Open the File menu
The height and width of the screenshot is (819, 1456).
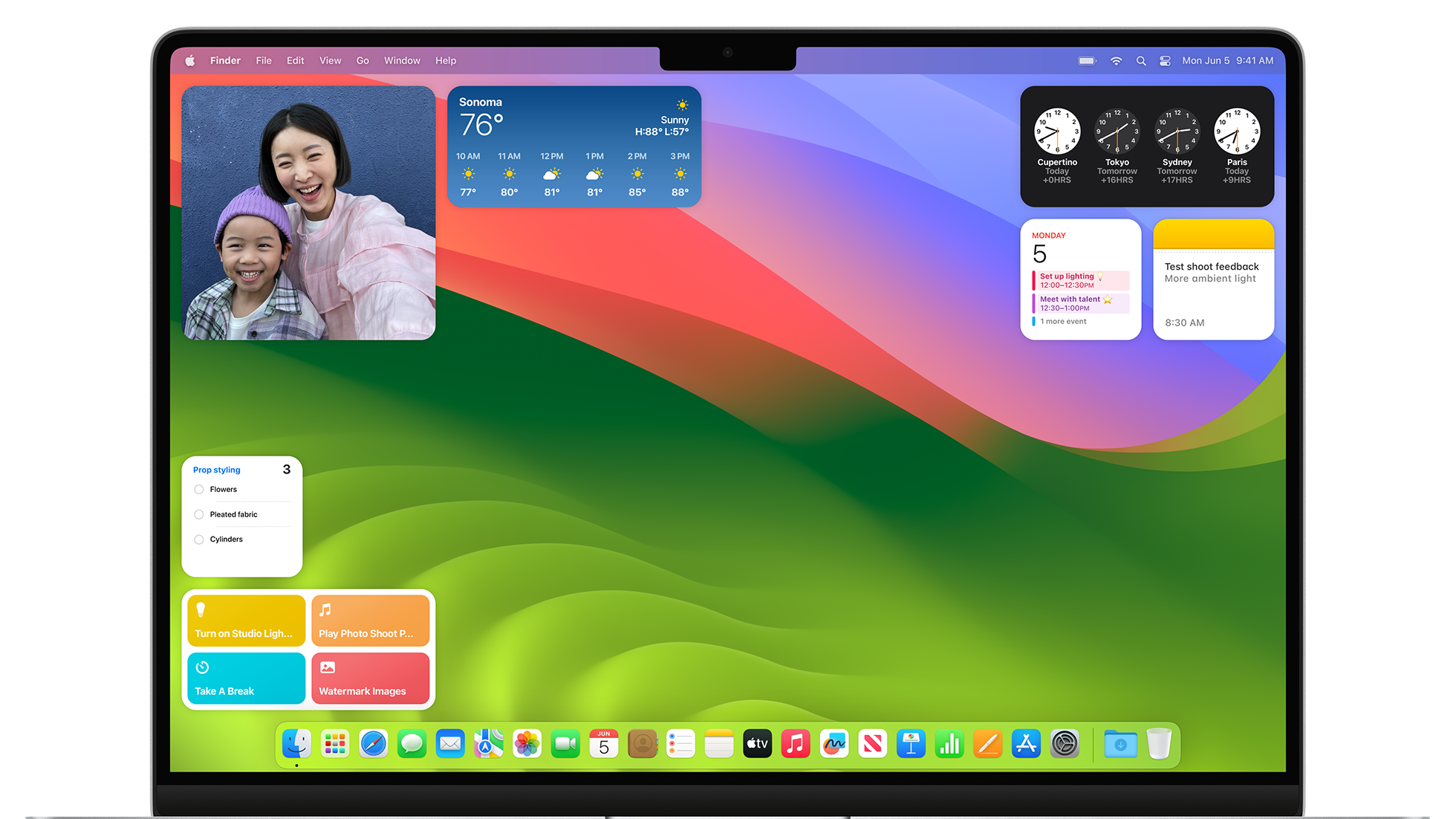click(264, 61)
